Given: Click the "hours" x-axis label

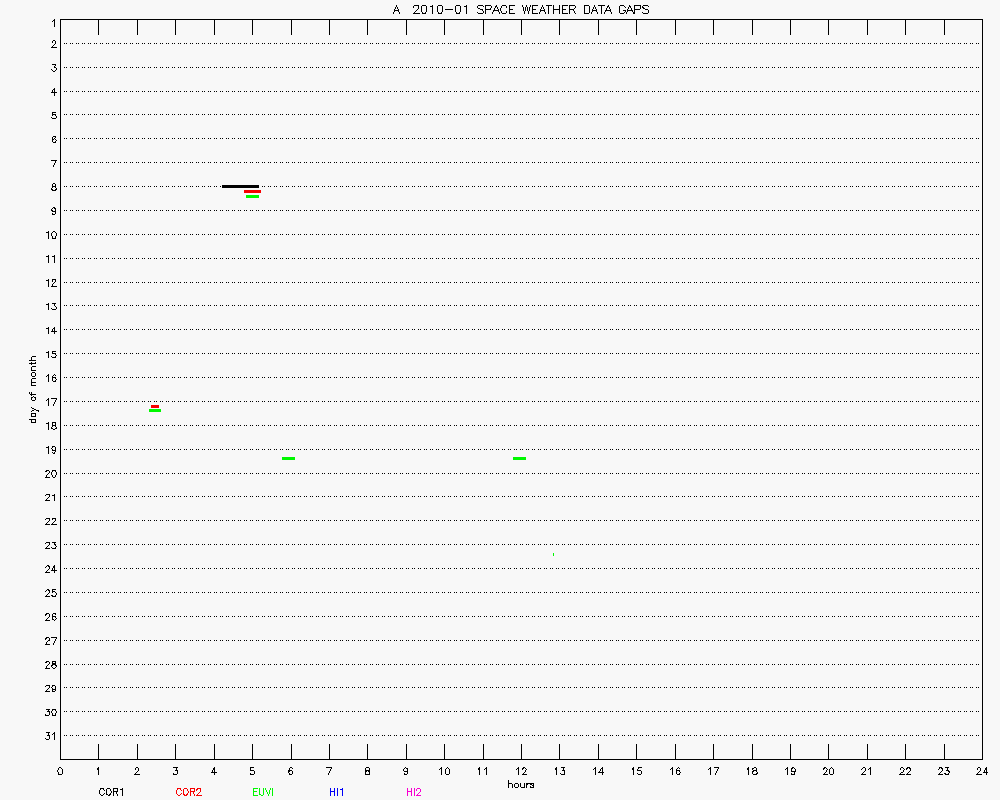Looking at the screenshot, I should [520, 784].
